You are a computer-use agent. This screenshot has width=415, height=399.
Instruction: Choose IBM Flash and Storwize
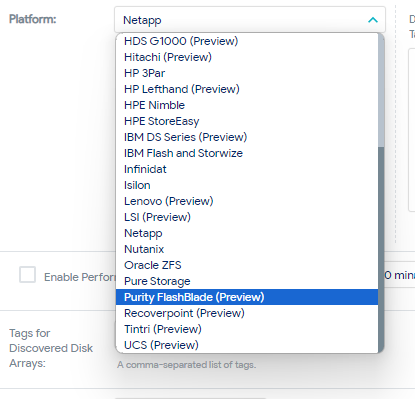247,153
